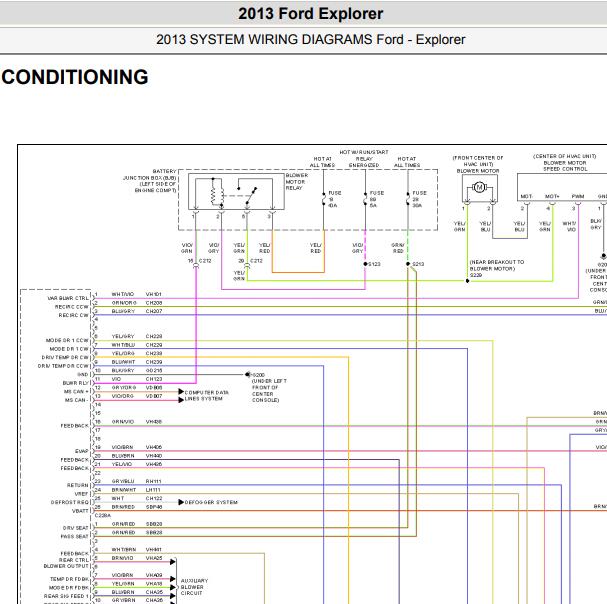Click circuit code 'RH111'
This screenshot has width=607, height=604.
[x=153, y=481]
